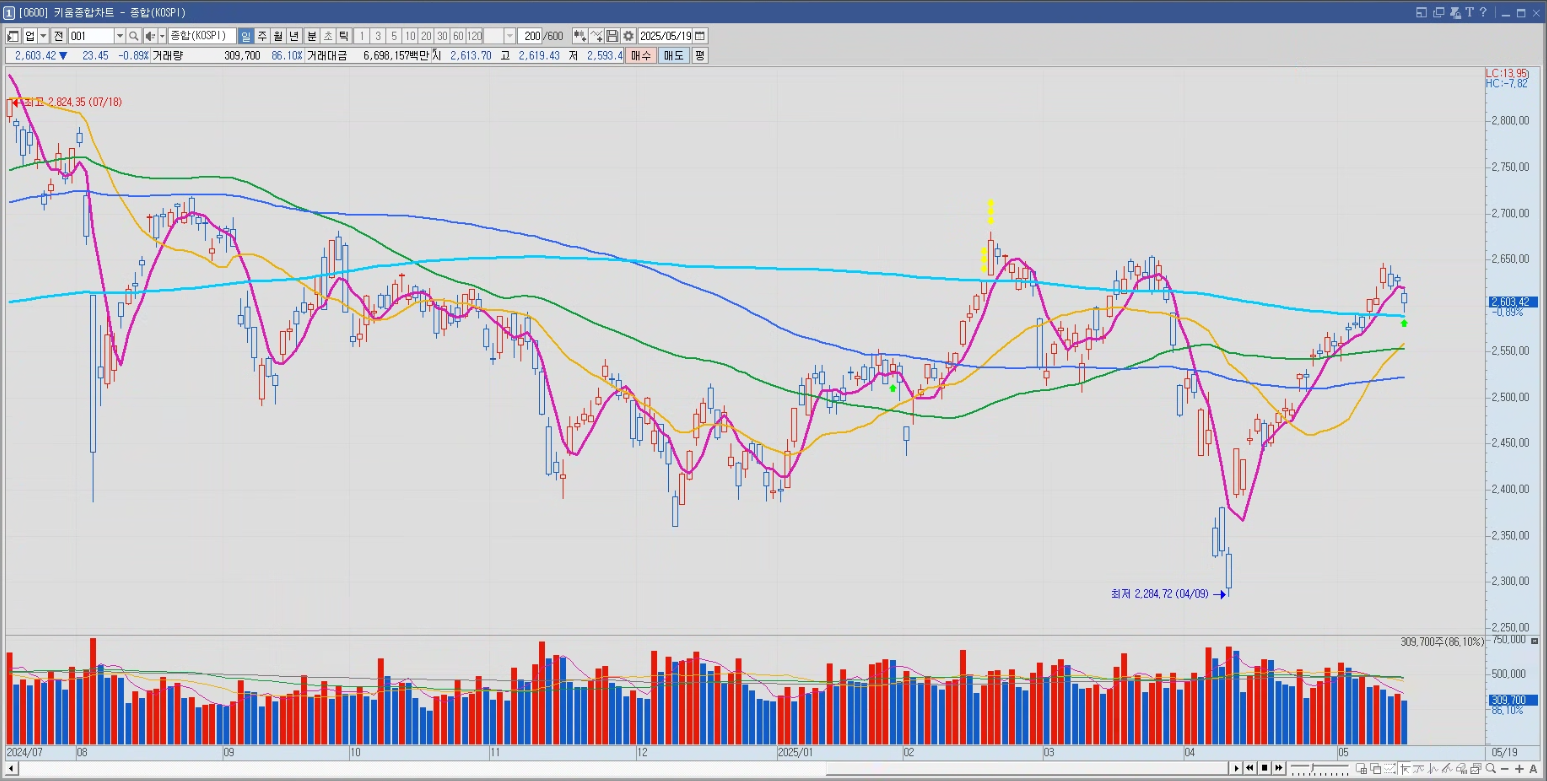
Task: Click the 업 type label button
Action: 29,36
